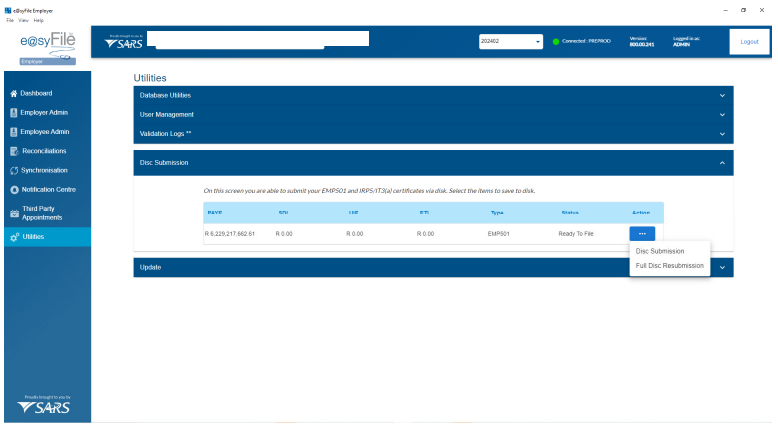
Task: Open the 202402 period dropdown
Action: (511, 41)
